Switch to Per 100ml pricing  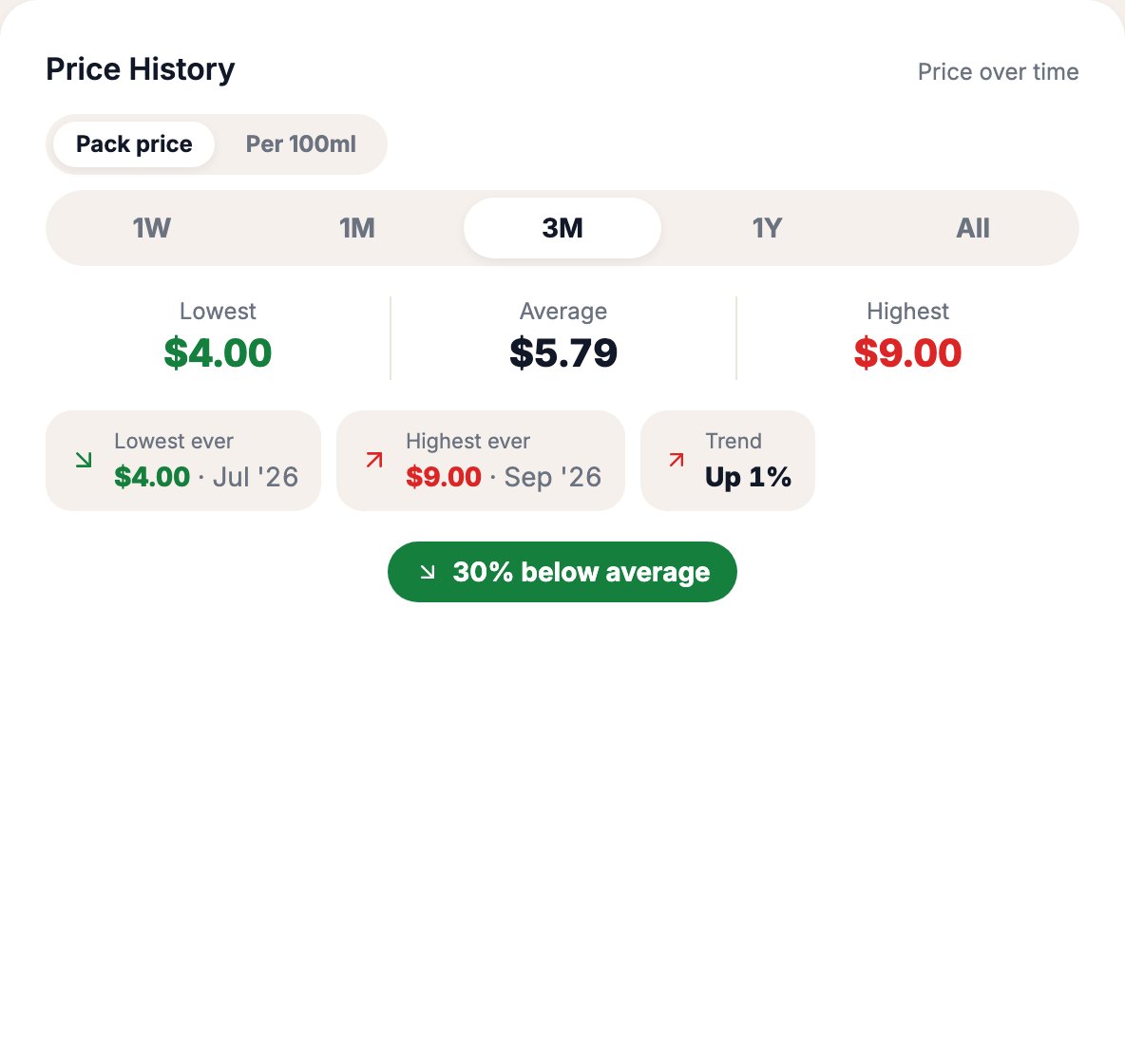300,144
